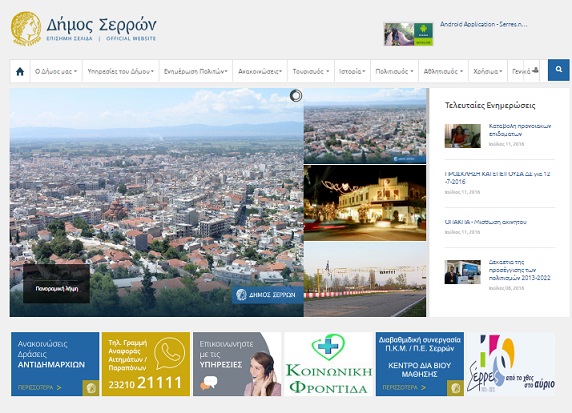The width and height of the screenshot is (572, 413).
Task: Click chat bubbles icon on Επικοινωνήστε banner
Action: [x=209, y=383]
